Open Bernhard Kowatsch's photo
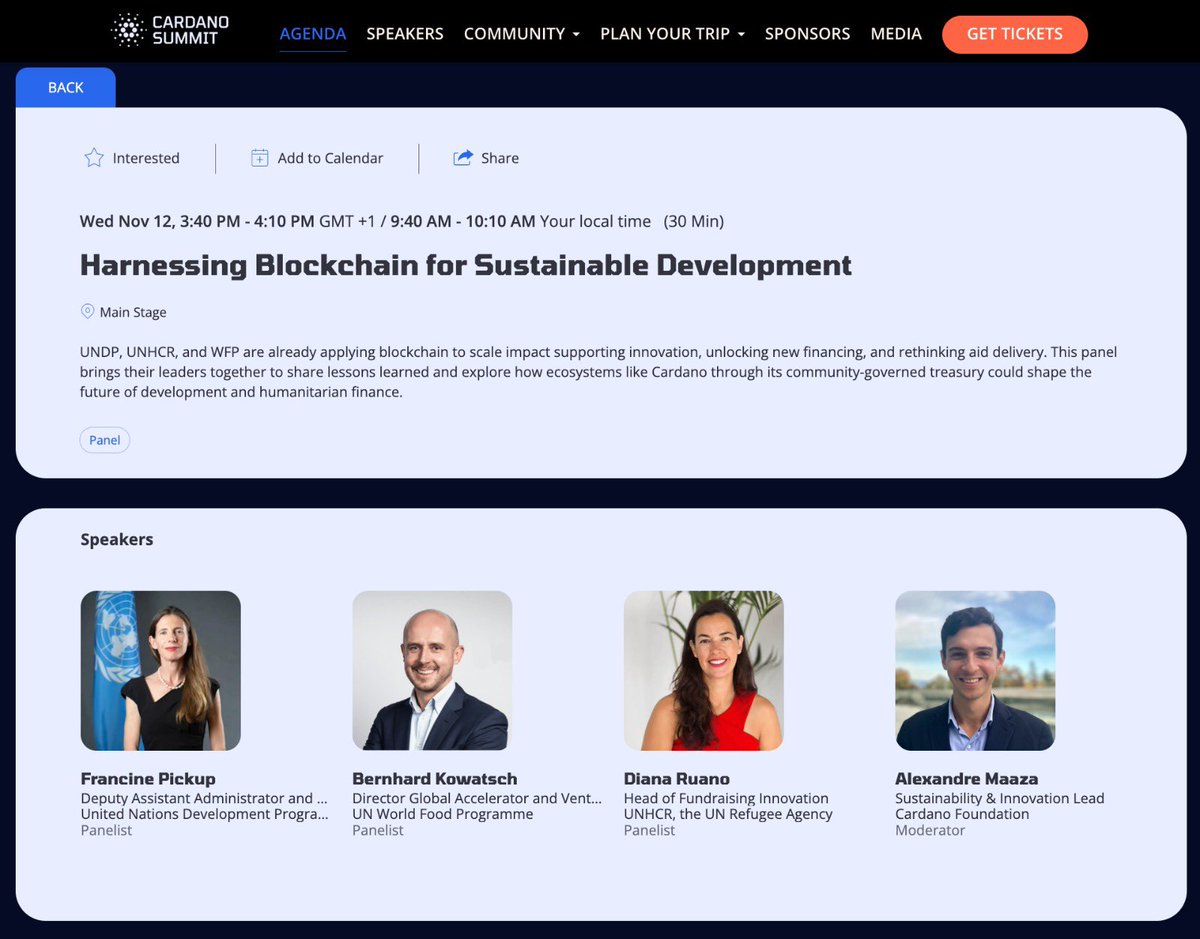 tap(432, 671)
